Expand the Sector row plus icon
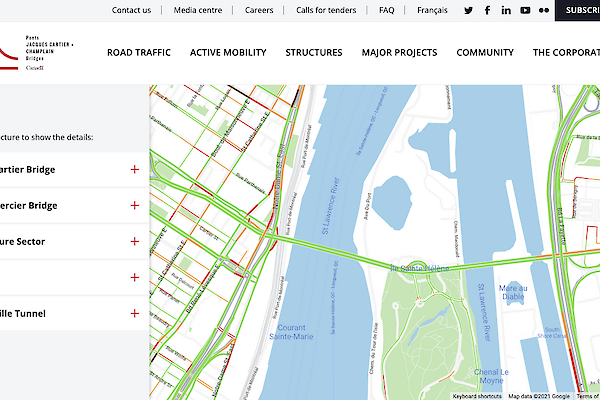 pyautogui.click(x=134, y=242)
